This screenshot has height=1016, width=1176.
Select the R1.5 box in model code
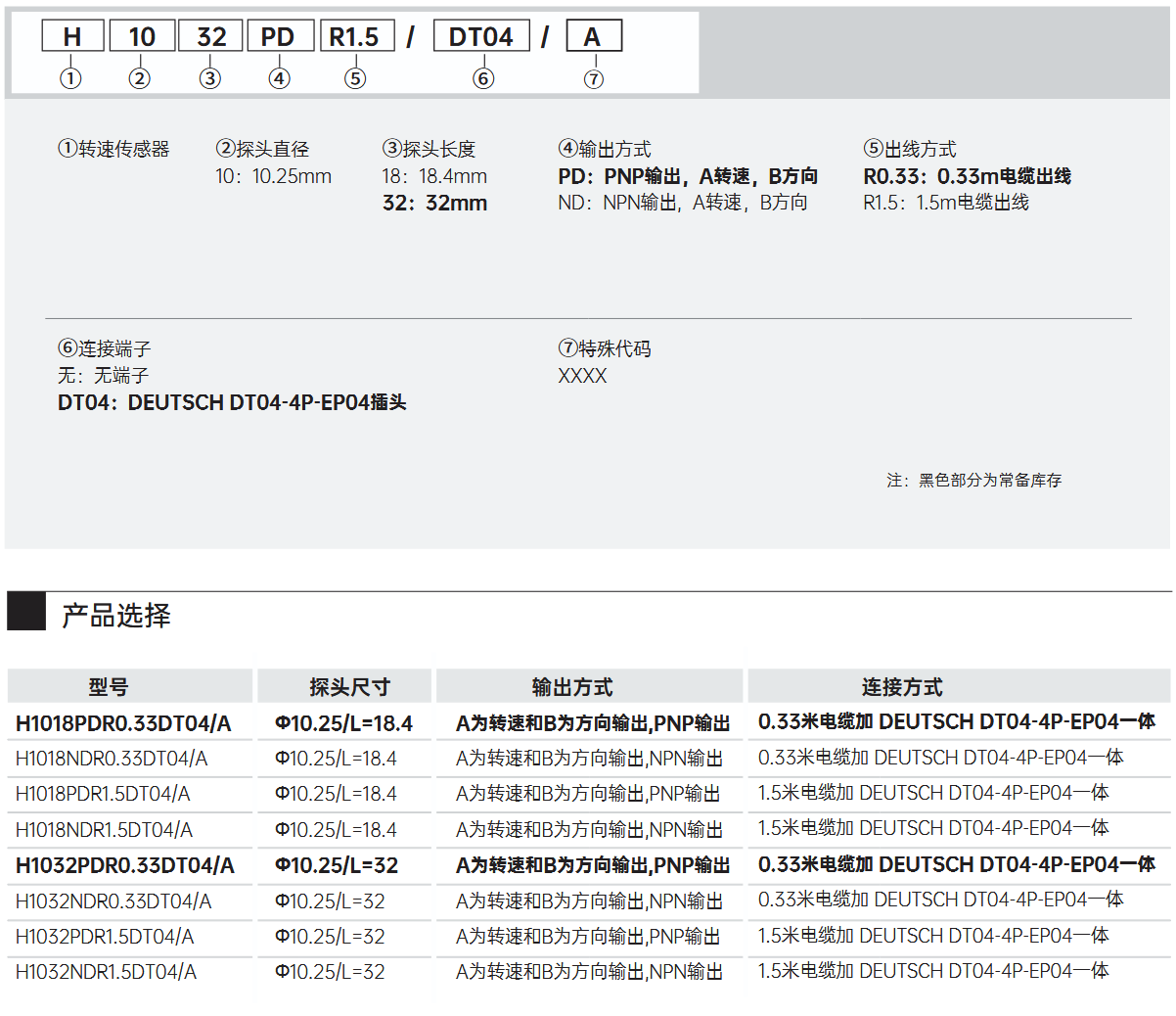click(x=357, y=37)
